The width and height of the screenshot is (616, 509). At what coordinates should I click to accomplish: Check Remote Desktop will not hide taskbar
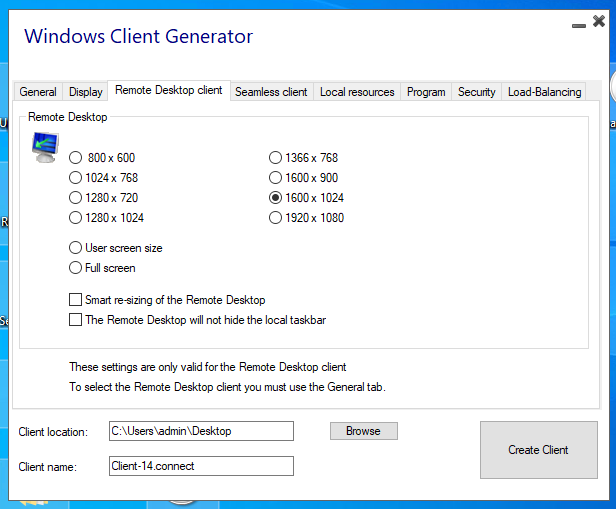click(x=76, y=320)
